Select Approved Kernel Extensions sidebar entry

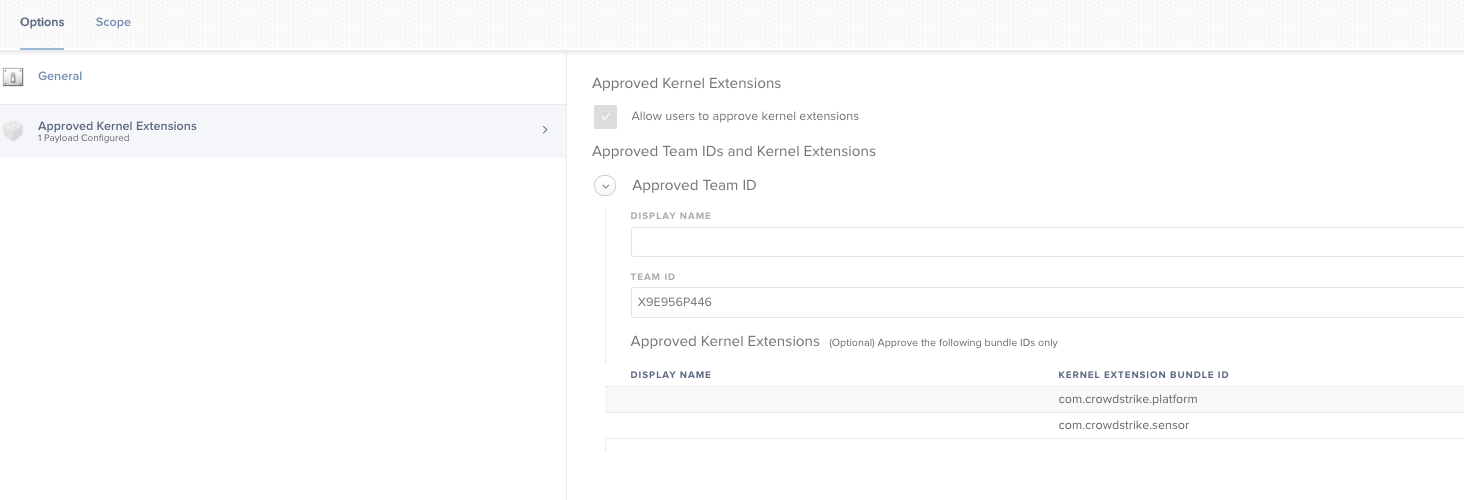(283, 131)
